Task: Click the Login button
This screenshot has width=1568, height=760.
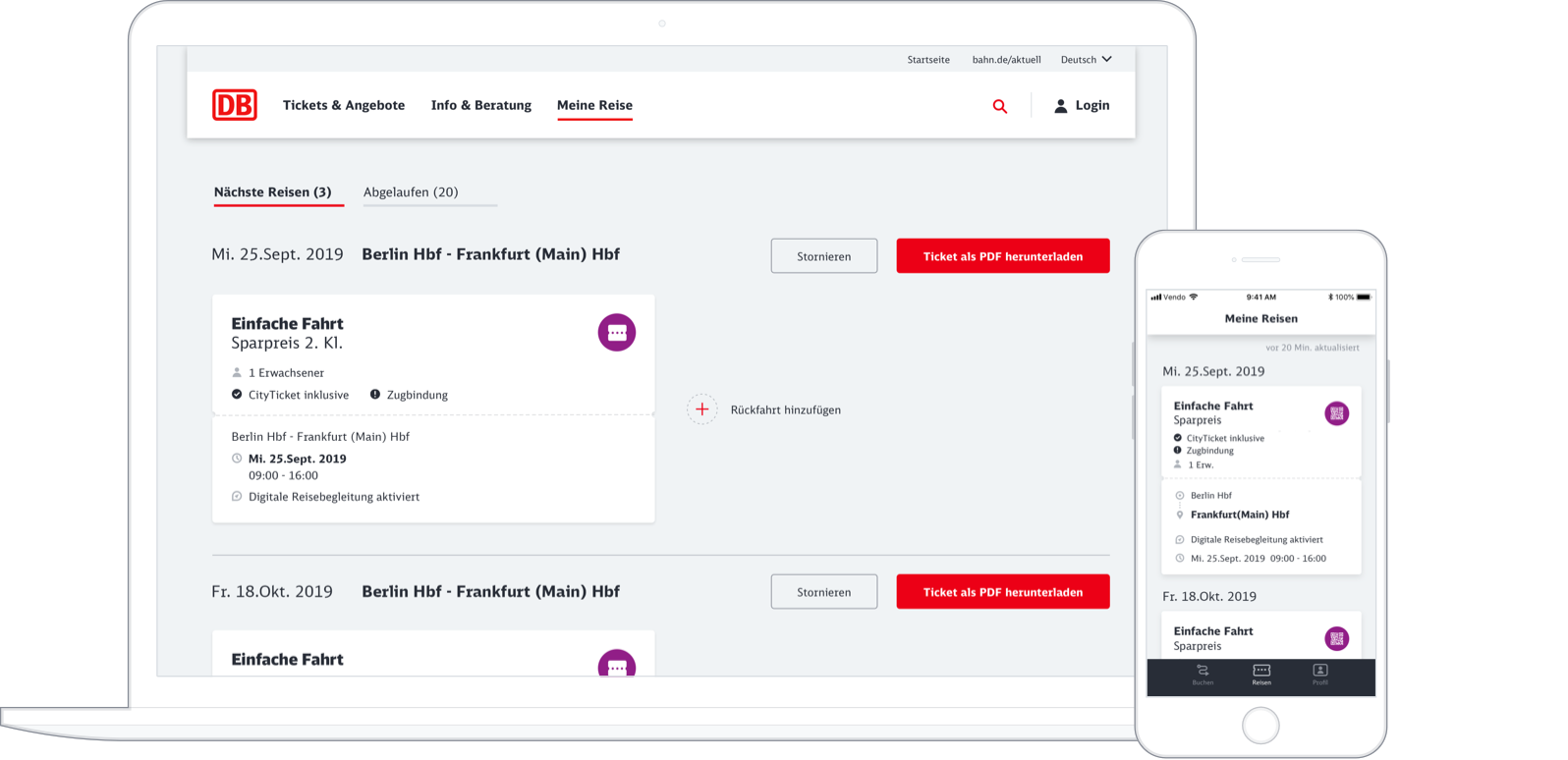Action: (1082, 105)
